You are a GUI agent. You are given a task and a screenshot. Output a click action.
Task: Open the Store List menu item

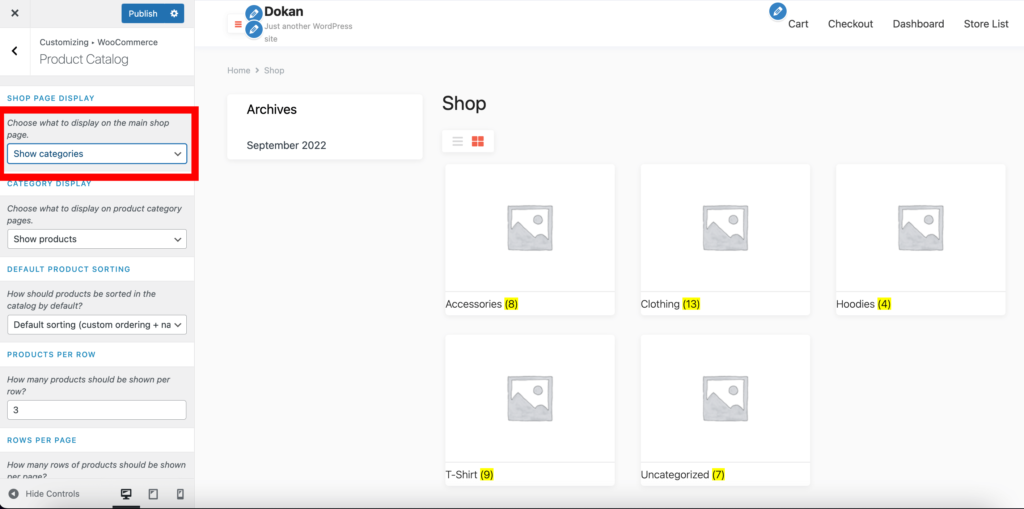tap(986, 24)
